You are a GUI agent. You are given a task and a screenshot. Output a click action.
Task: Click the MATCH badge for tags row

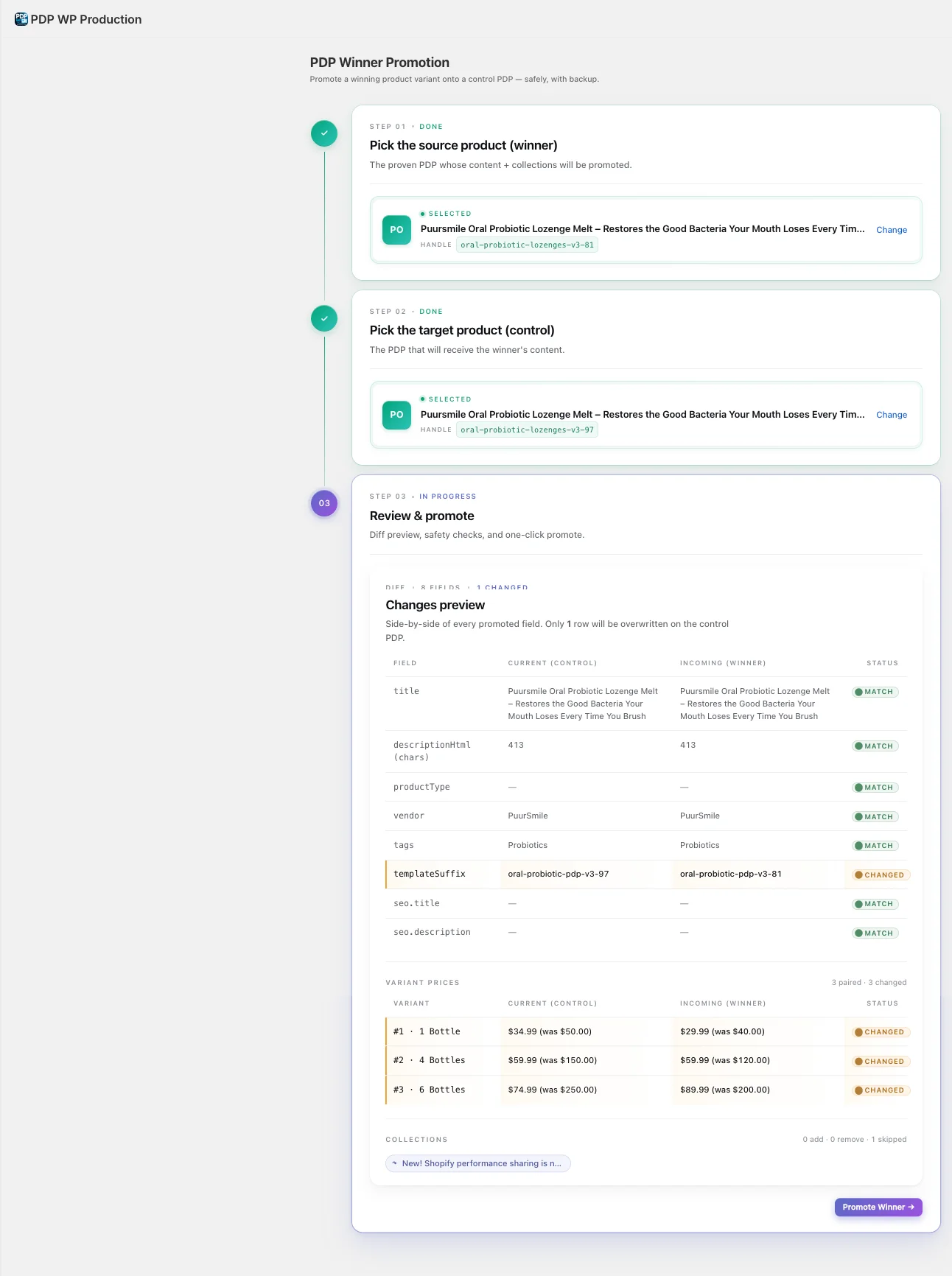point(875,846)
